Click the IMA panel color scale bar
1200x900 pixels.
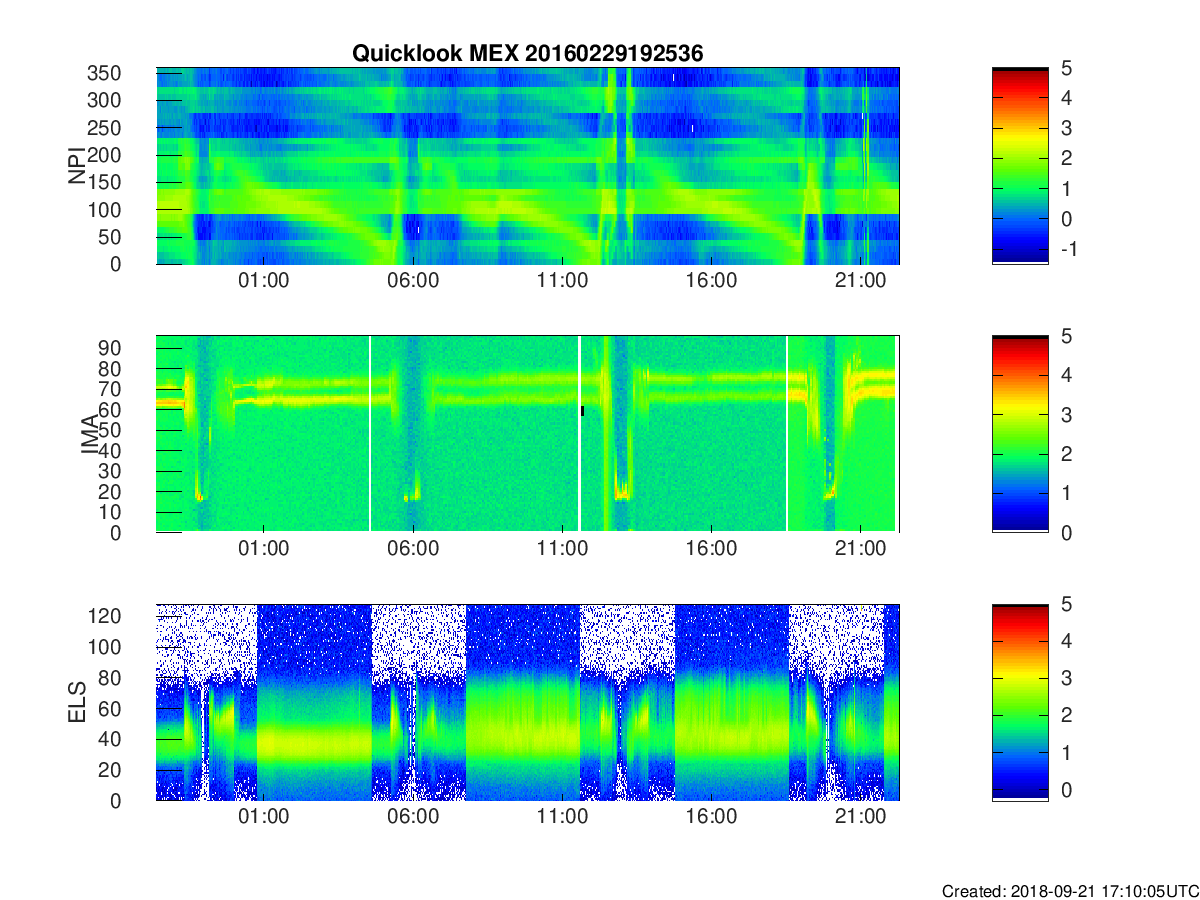coord(1020,434)
